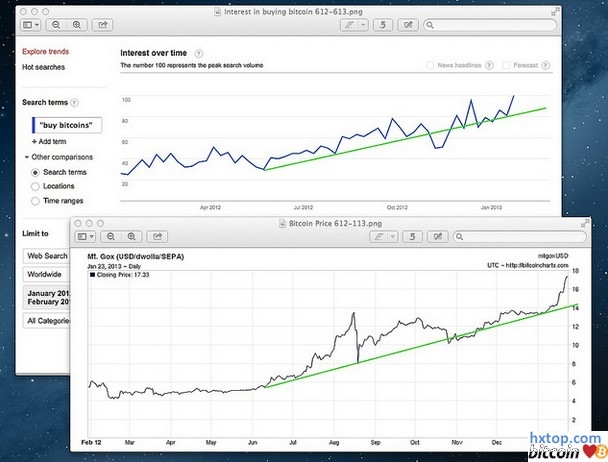The height and width of the screenshot is (462, 608).
Task: Zoom out in the Bitcoin Price window
Action: pyautogui.click(x=111, y=236)
